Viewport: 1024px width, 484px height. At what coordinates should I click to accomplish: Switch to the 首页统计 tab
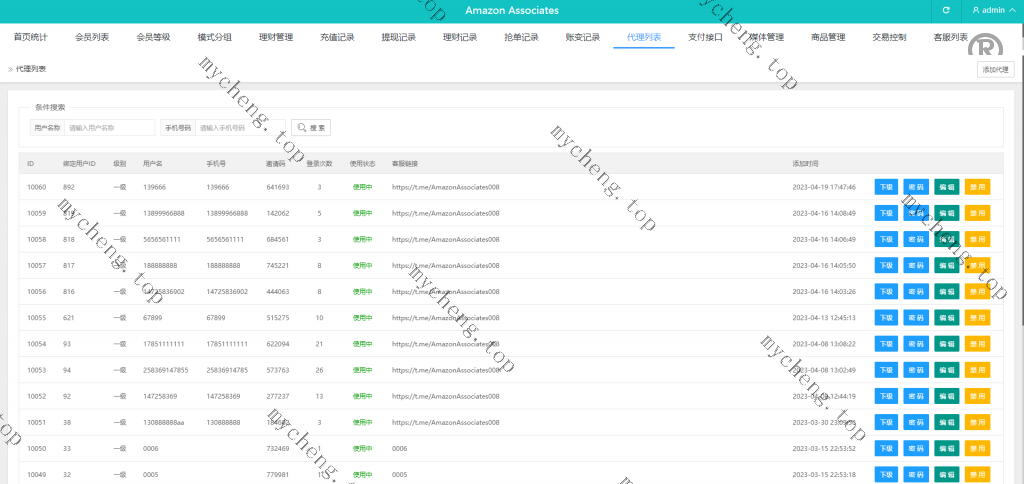pos(30,38)
